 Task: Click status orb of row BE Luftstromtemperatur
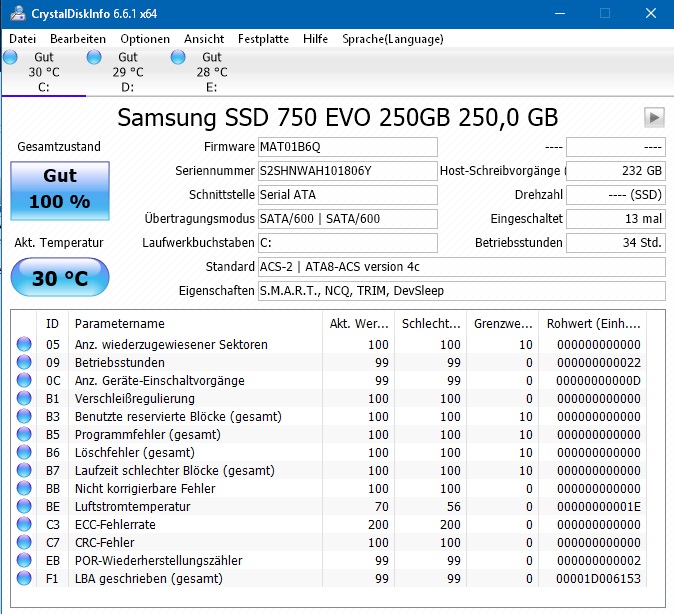tap(24, 507)
